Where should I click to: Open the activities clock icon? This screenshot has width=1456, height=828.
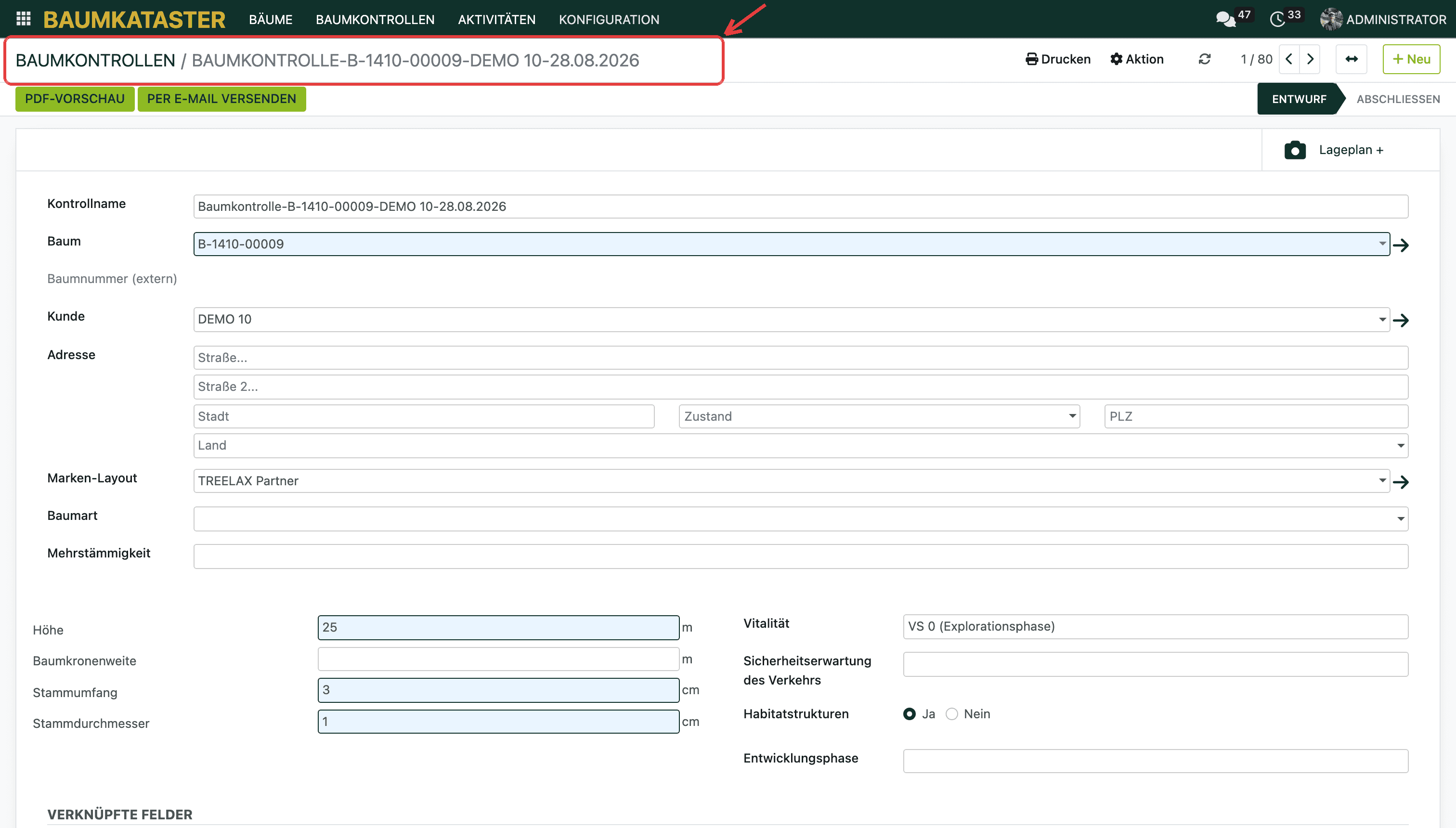(1277, 19)
